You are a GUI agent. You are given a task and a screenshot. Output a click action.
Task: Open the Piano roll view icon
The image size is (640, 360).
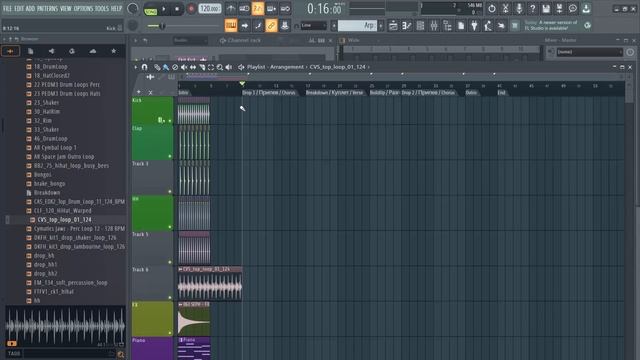pos(407,26)
